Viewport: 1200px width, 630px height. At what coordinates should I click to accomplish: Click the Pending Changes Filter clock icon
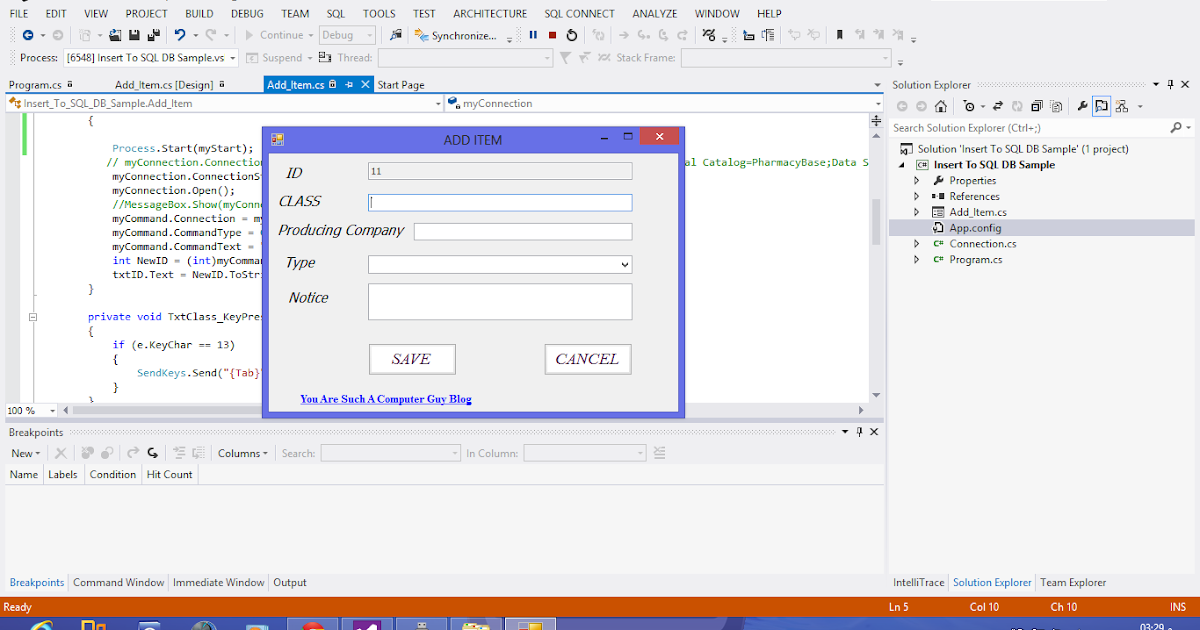click(968, 106)
